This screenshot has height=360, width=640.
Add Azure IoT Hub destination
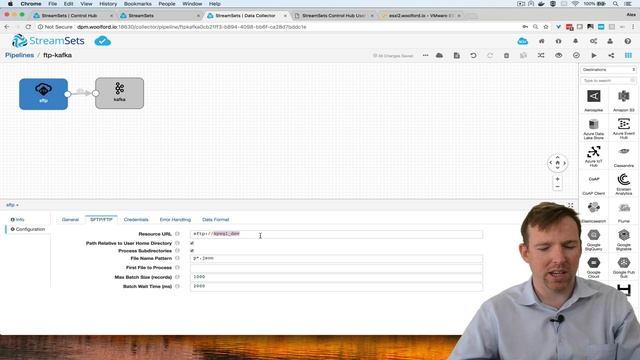tap(593, 156)
